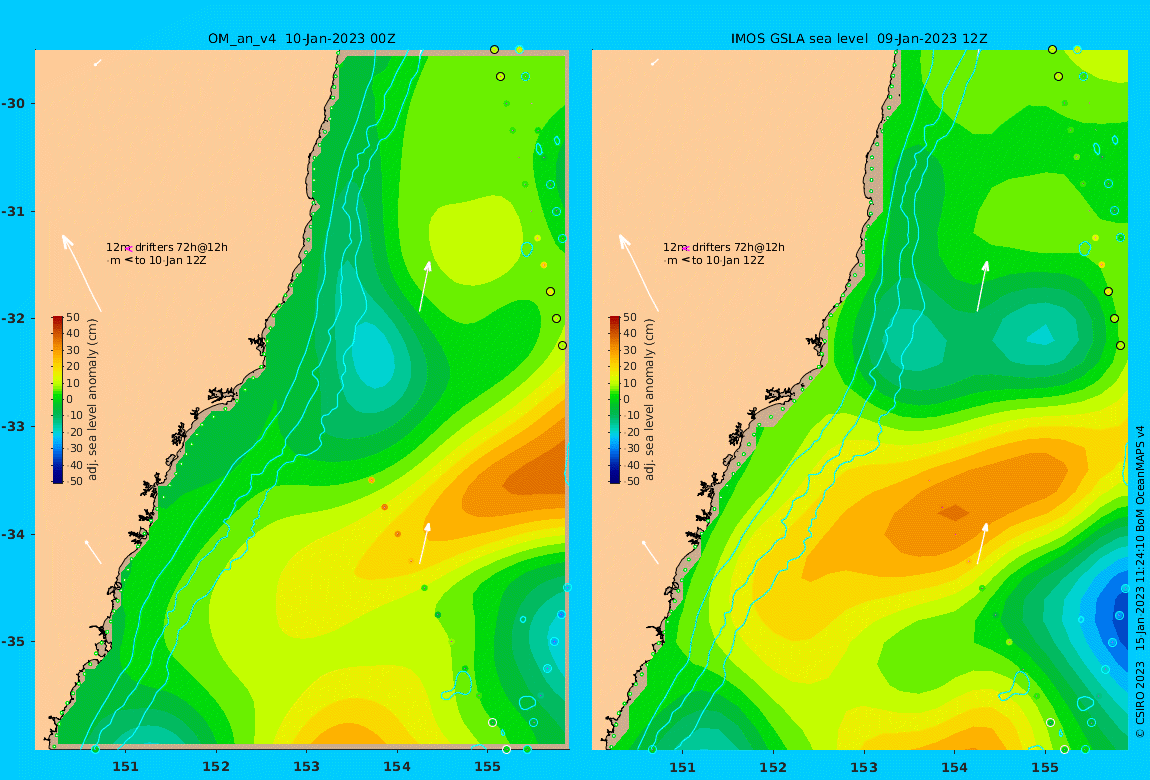Screen dimensions: 1150x780
Task: Click the 153 longitude label under the right map
Action: click(x=864, y=767)
